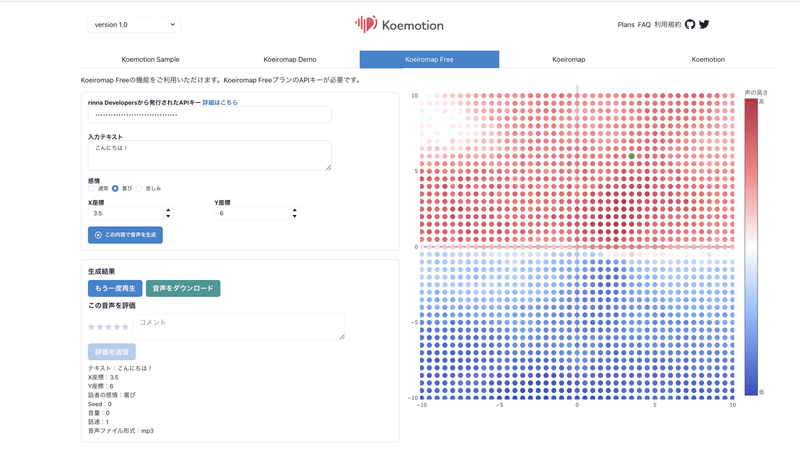Select the 通常 emotion radio button
This screenshot has width=800, height=451.
92,188
